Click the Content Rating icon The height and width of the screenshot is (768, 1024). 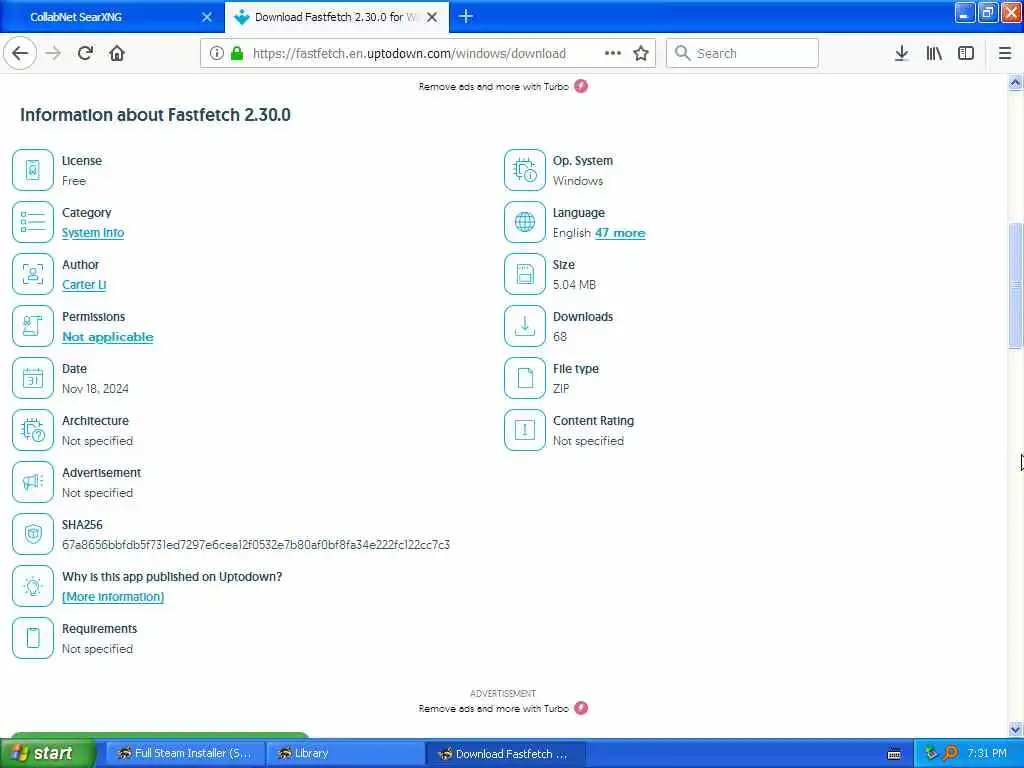coord(524,430)
